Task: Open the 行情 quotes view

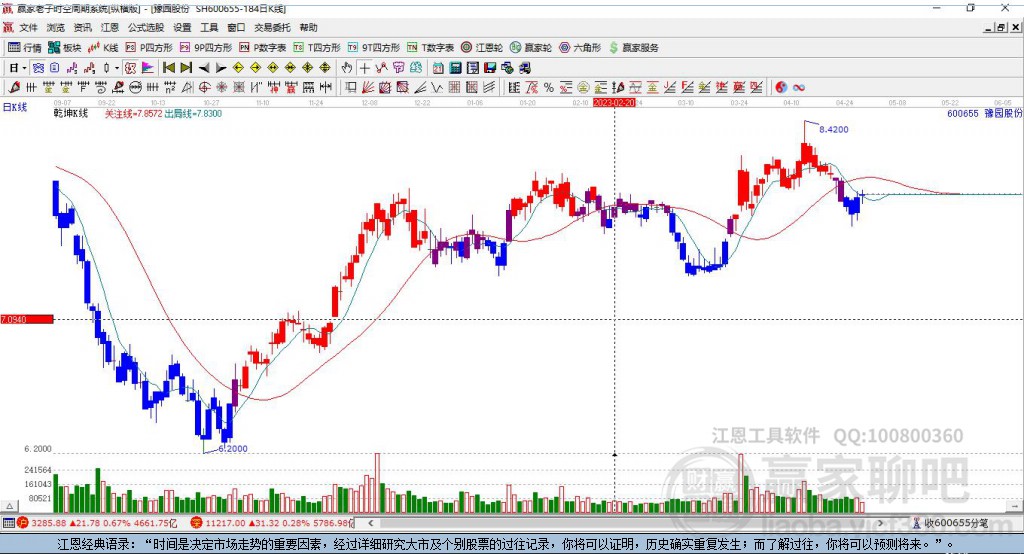Action: (25, 48)
